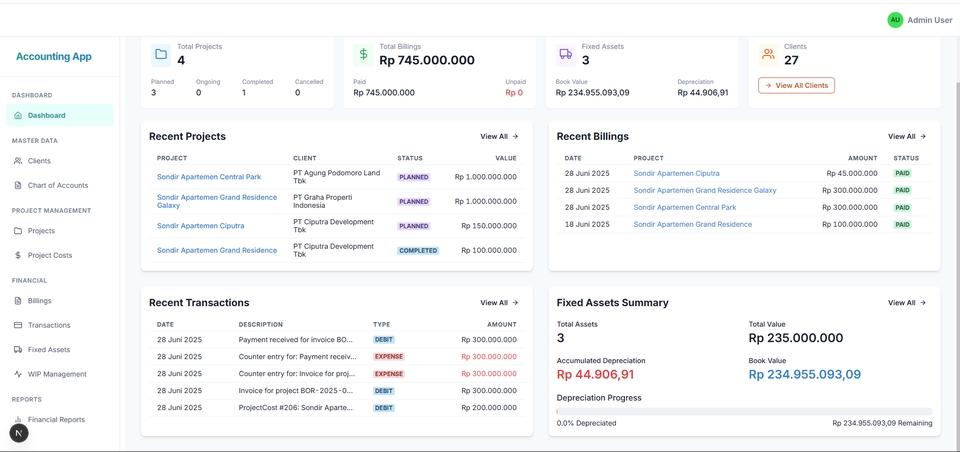Open Sondir Apartemen Grand Residence in Recent Projects
This screenshot has height=452, width=960.
(217, 250)
